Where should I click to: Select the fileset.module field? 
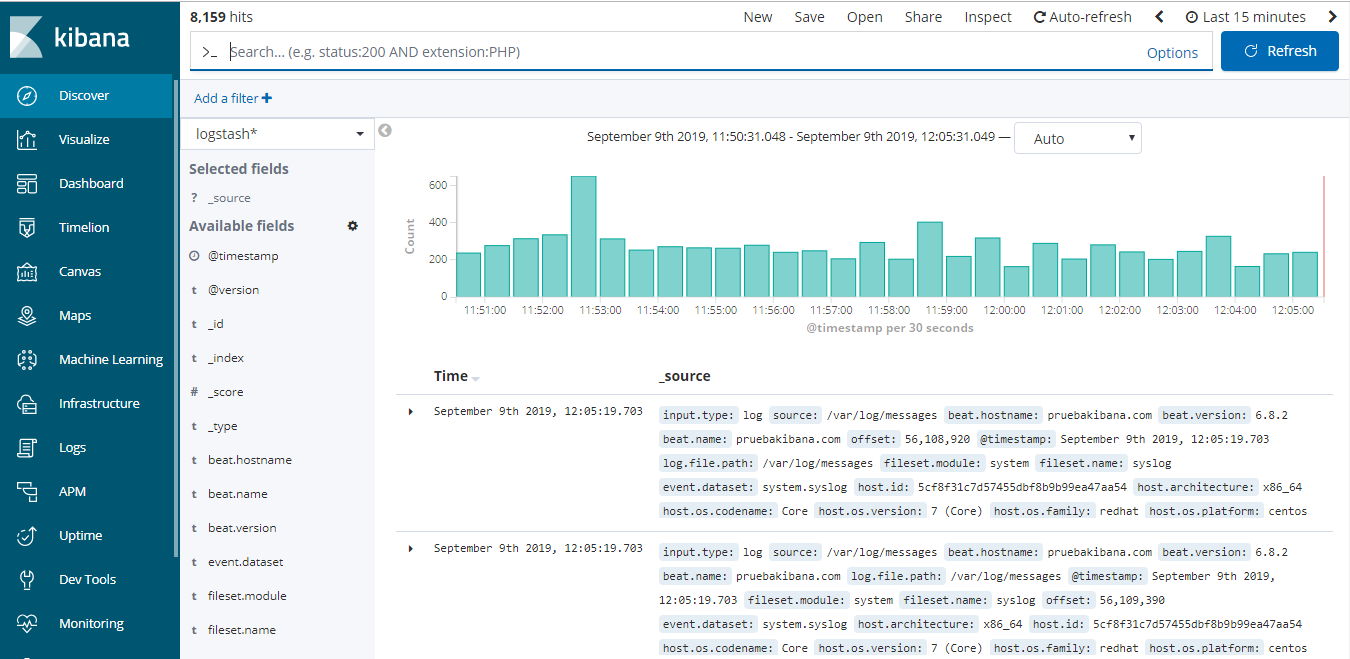247,596
